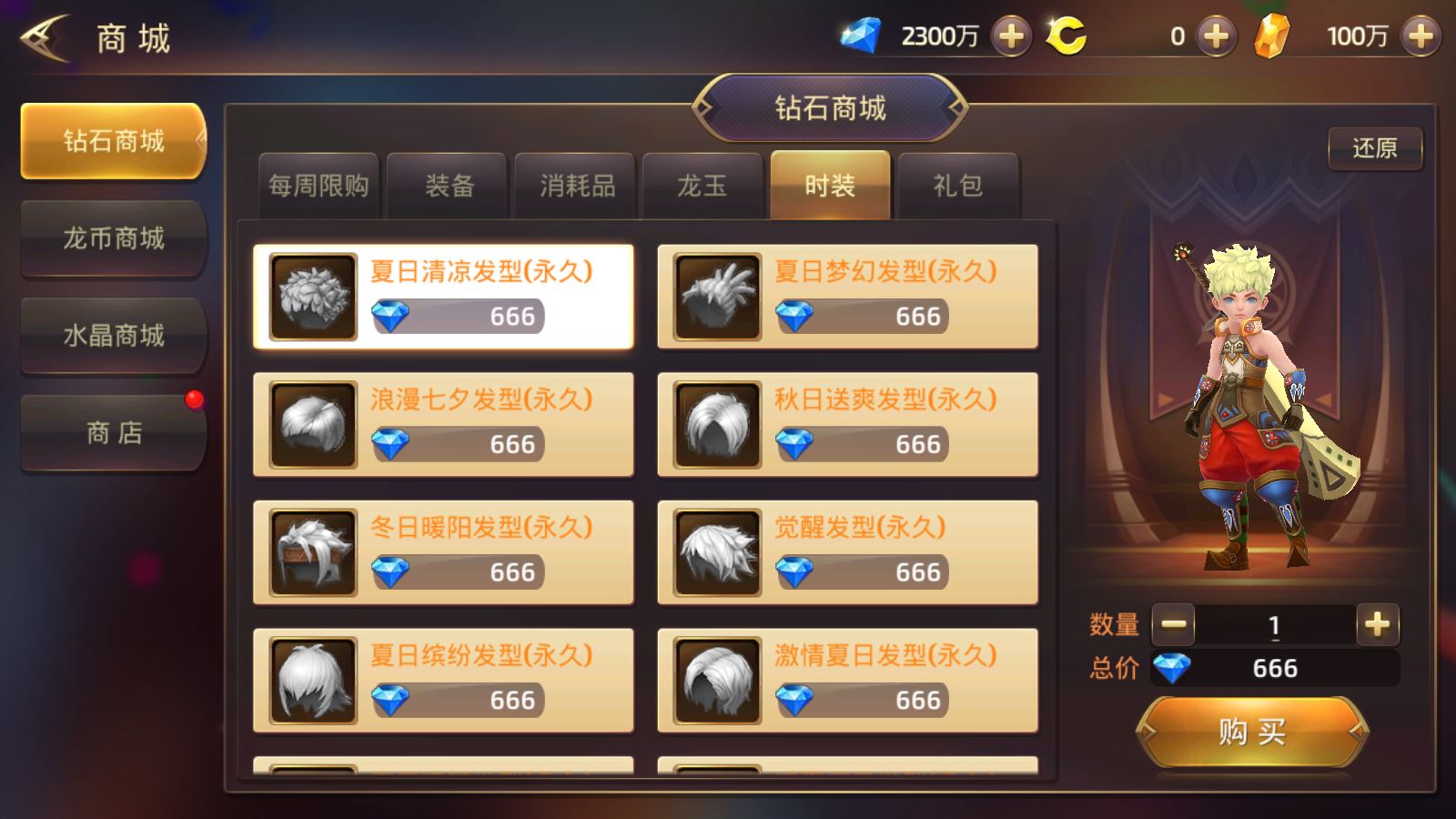
Task: Tap the back arrow next to 商城
Action: [45, 38]
